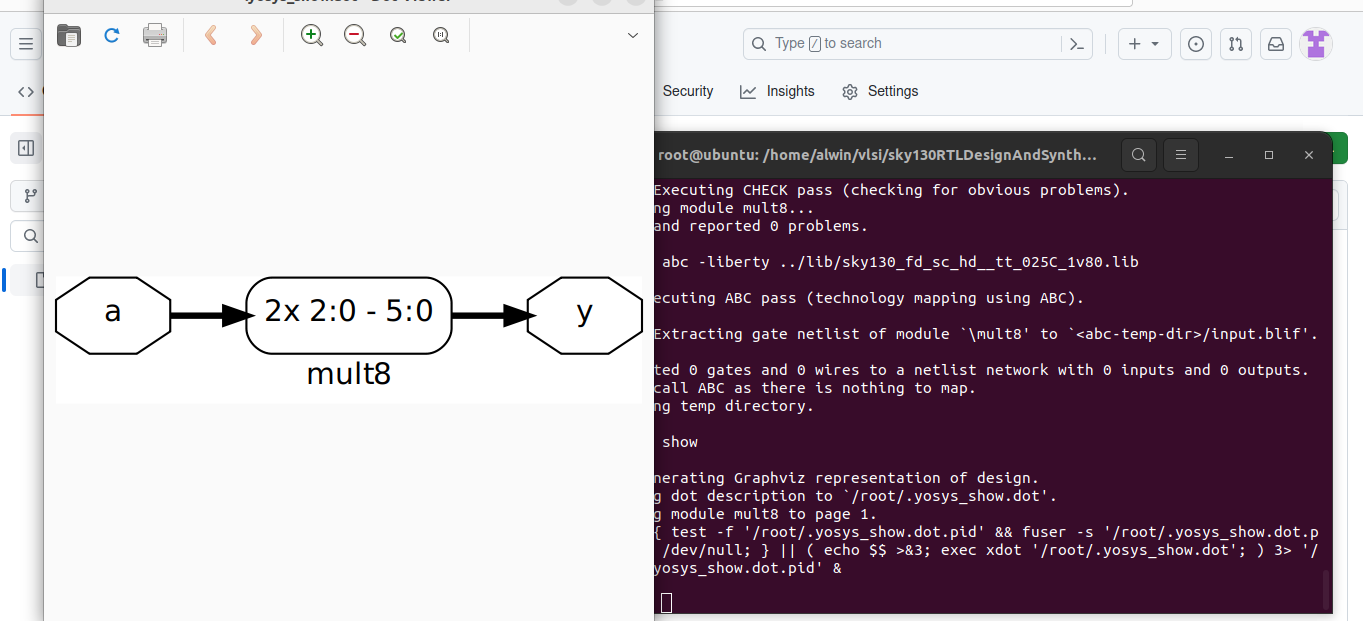Open the GitHub create new dropdown
Viewport: 1363px width, 621px height.
click(1144, 43)
